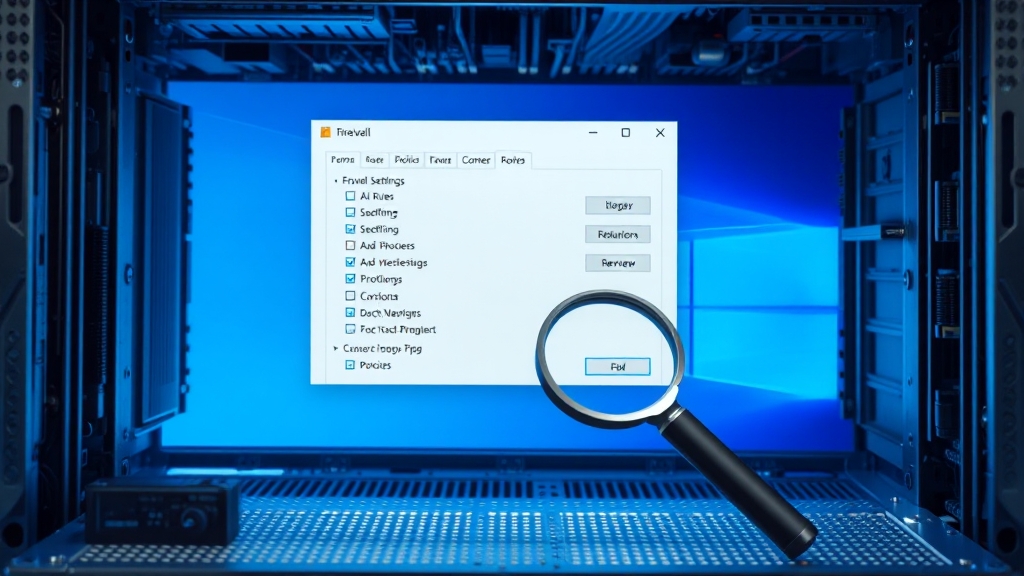Screen dimensions: 1024x576
Task: Untick the checked box directly above 'And Prociers'
Action: click(x=351, y=229)
